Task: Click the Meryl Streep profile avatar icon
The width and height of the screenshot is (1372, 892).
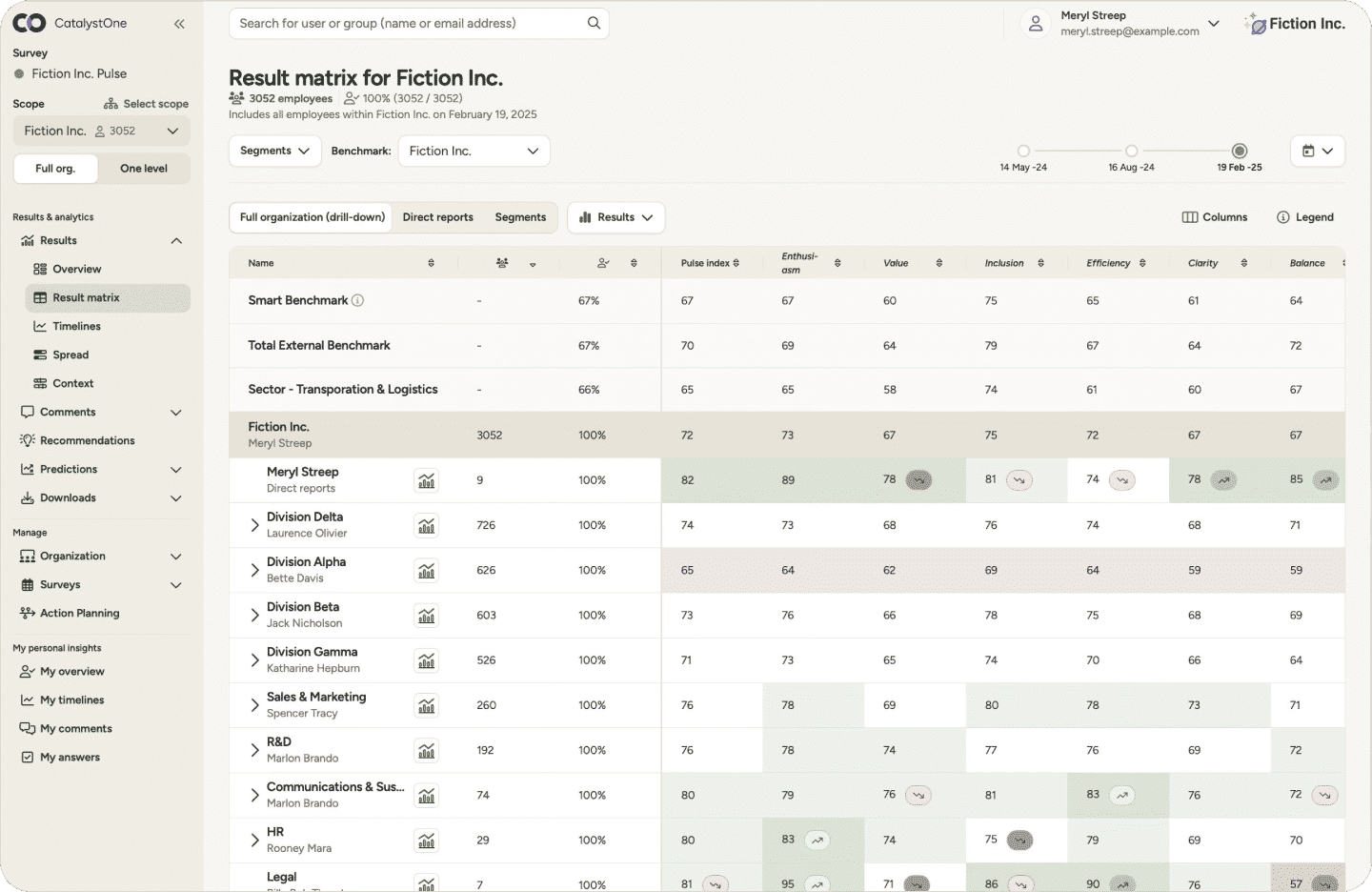Action: click(1036, 24)
